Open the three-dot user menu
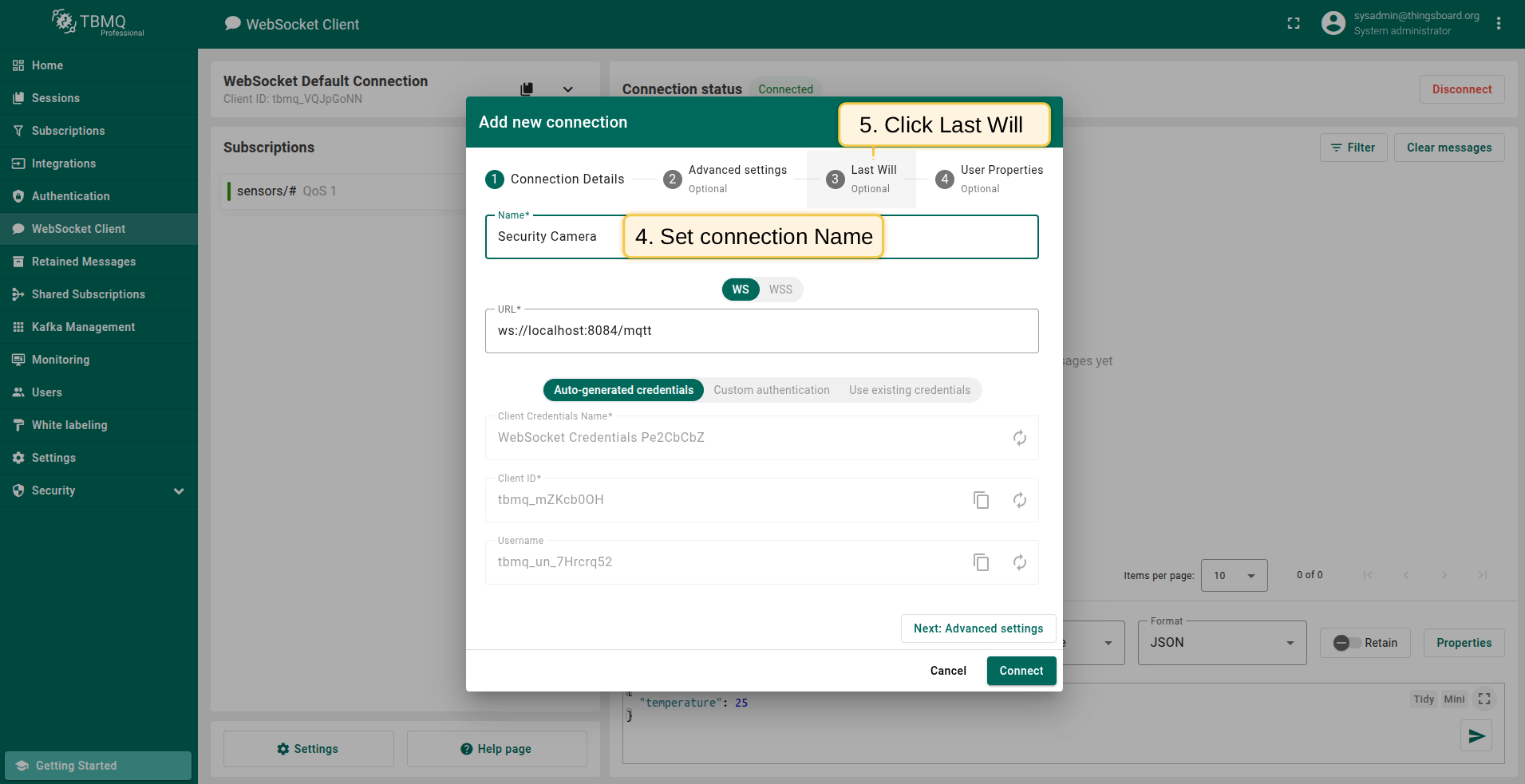The image size is (1525, 784). [1498, 24]
